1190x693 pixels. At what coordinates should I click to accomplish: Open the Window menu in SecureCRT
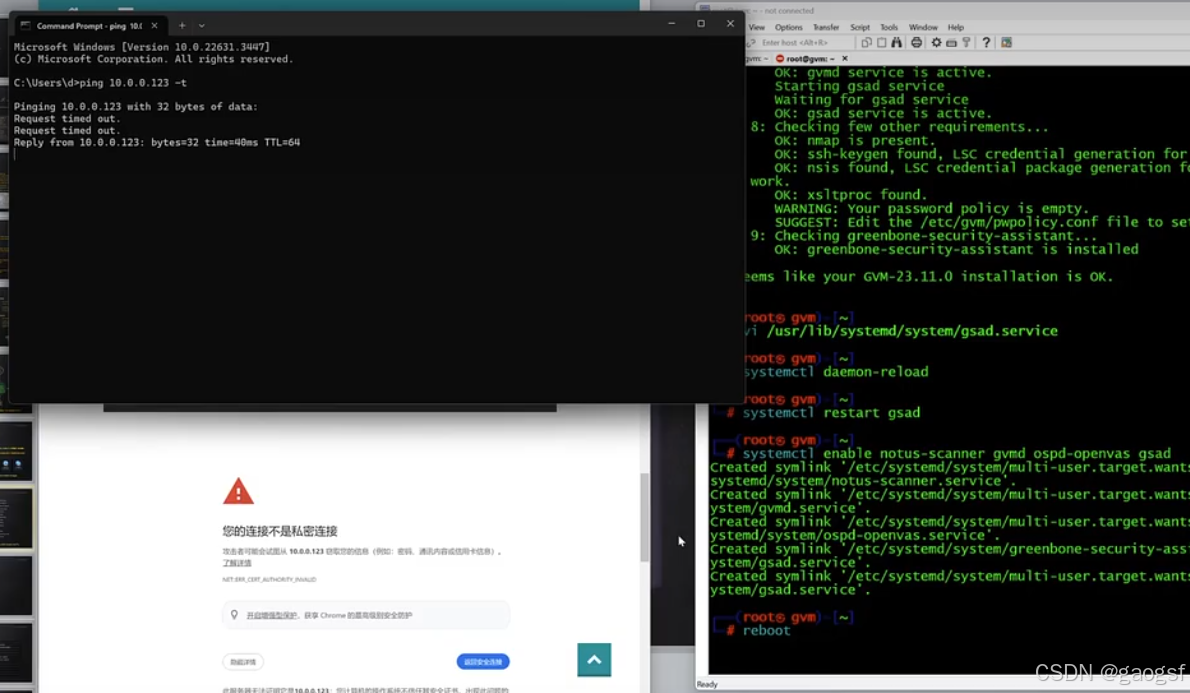point(923,27)
